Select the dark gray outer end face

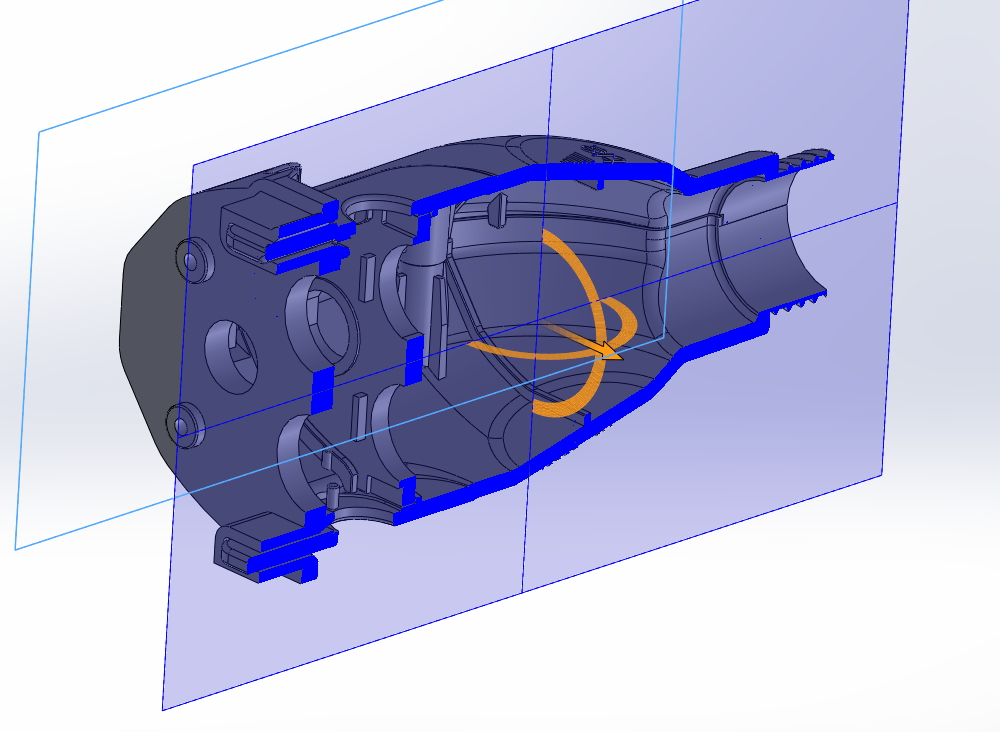145,330
